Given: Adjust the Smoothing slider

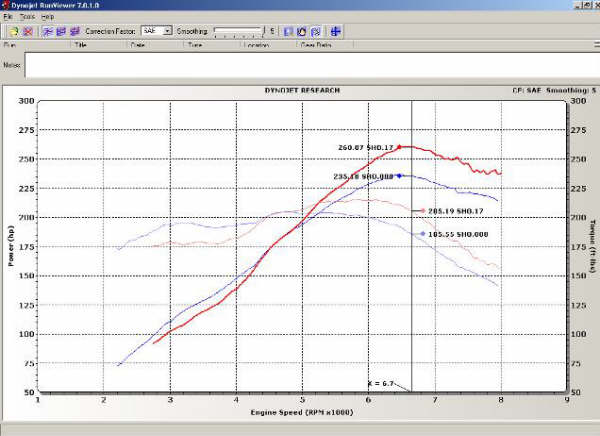Looking at the screenshot, I should click(239, 31).
